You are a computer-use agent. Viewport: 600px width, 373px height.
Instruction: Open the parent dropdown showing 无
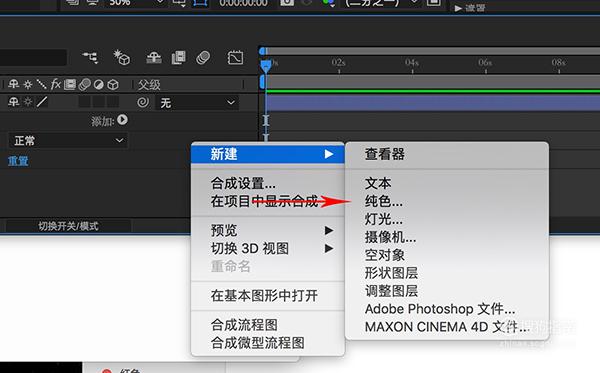pos(197,103)
